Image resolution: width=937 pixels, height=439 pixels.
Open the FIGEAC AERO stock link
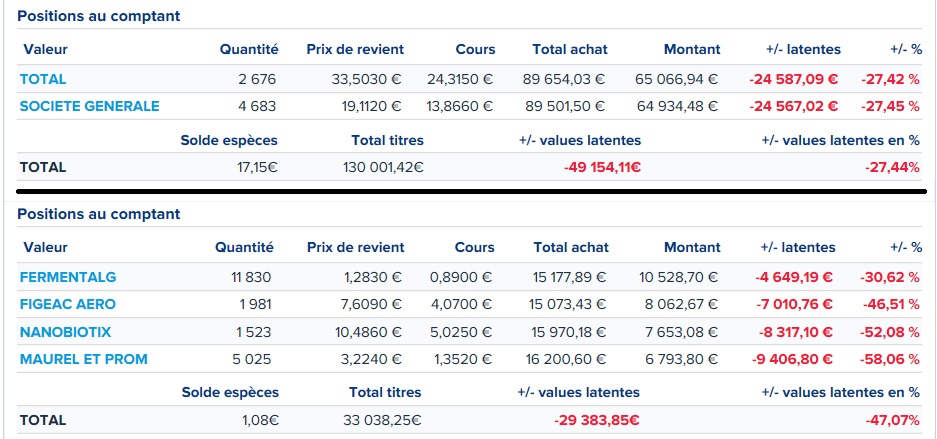(68, 304)
